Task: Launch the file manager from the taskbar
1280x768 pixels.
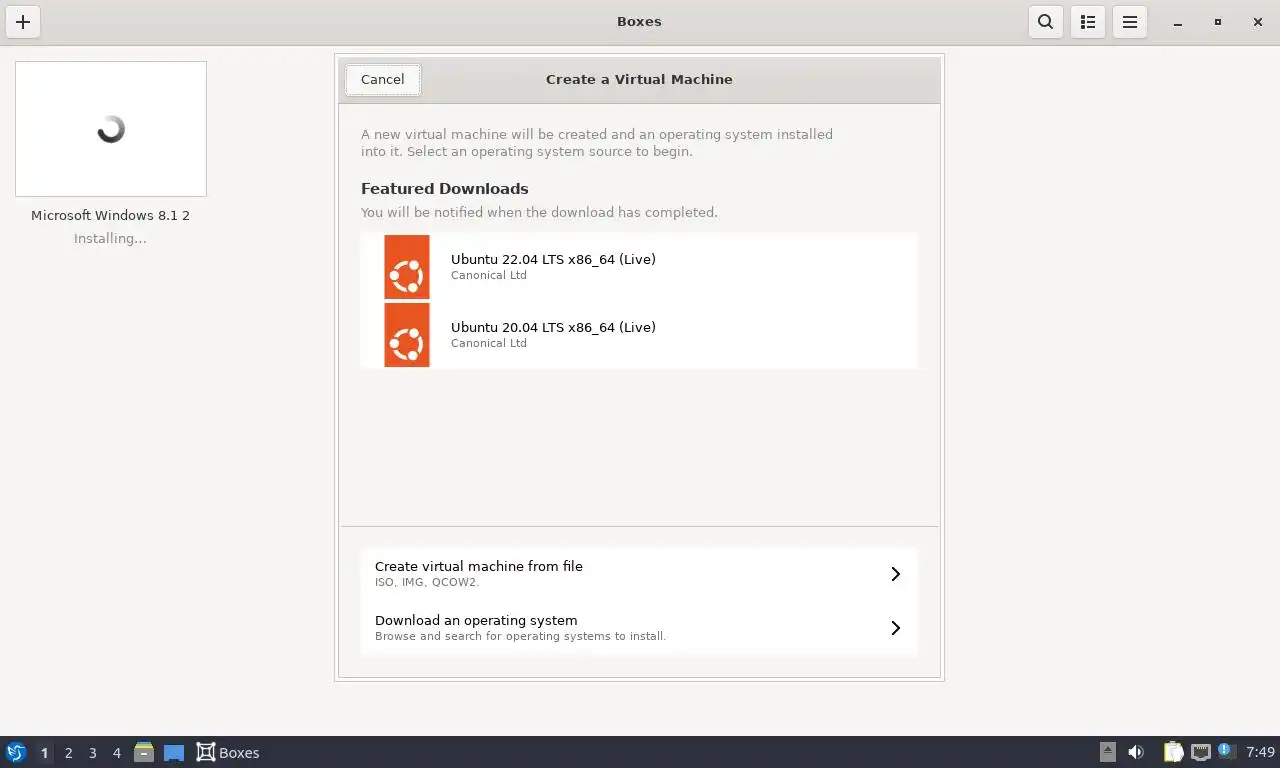Action: click(x=144, y=752)
